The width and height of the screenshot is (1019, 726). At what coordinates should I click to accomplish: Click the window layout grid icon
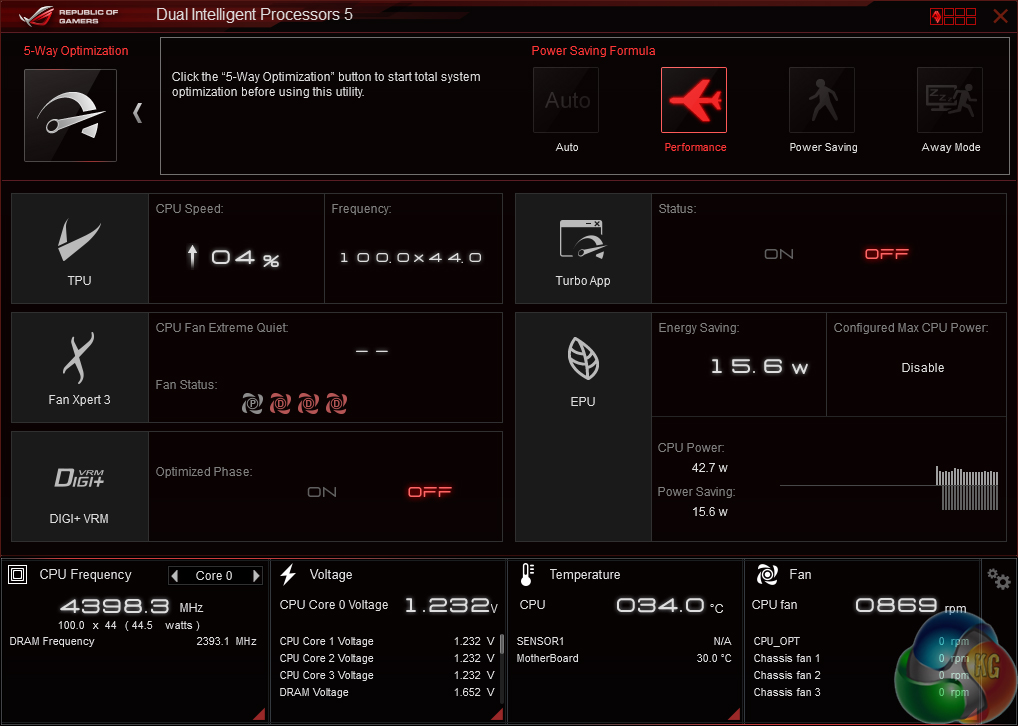coord(953,16)
